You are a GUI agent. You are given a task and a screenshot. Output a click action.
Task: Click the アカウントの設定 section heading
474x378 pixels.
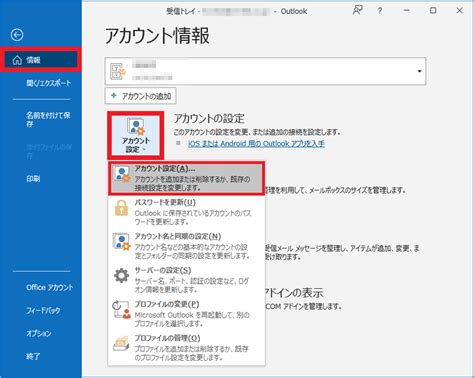(209, 118)
